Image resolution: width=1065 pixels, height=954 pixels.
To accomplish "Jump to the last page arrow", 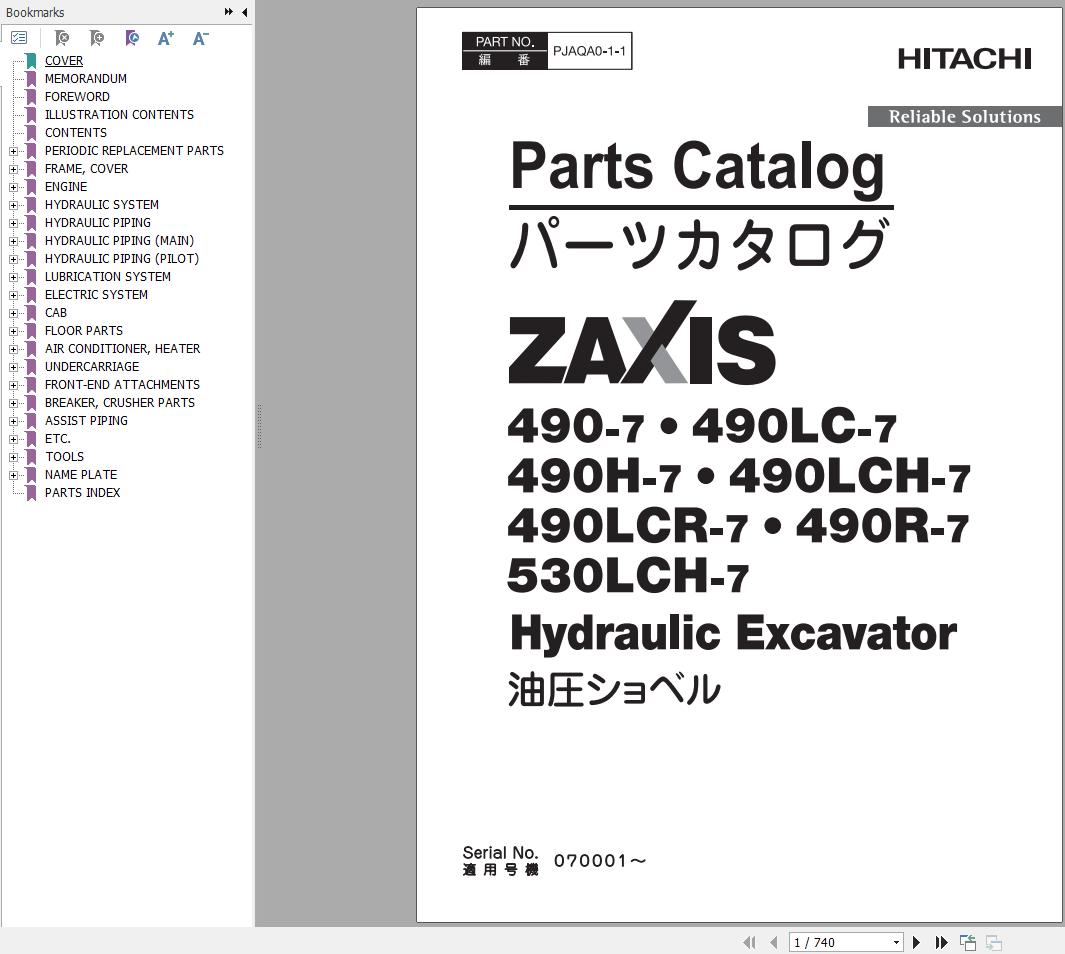I will 941,942.
